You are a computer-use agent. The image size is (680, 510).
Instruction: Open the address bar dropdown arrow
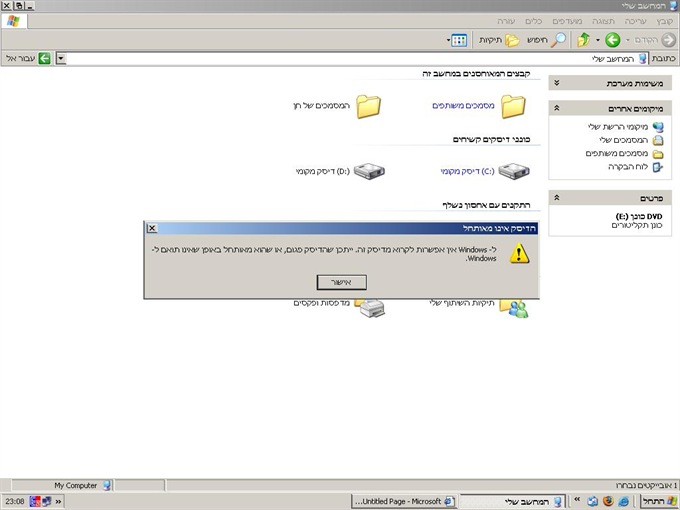pyautogui.click(x=61, y=59)
